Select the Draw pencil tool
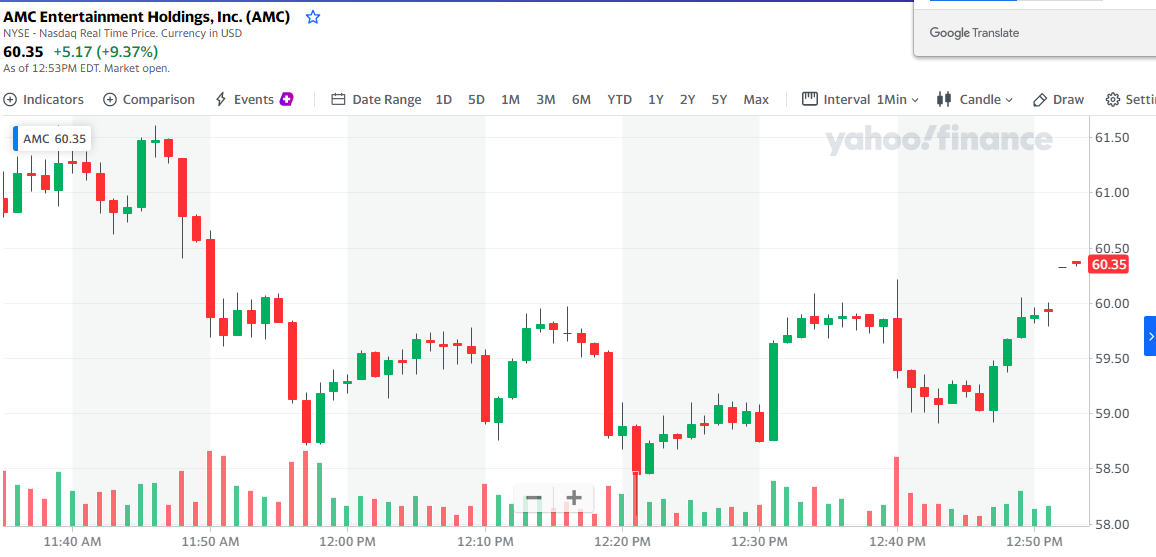Image resolution: width=1156 pixels, height=557 pixels. [x=1040, y=99]
